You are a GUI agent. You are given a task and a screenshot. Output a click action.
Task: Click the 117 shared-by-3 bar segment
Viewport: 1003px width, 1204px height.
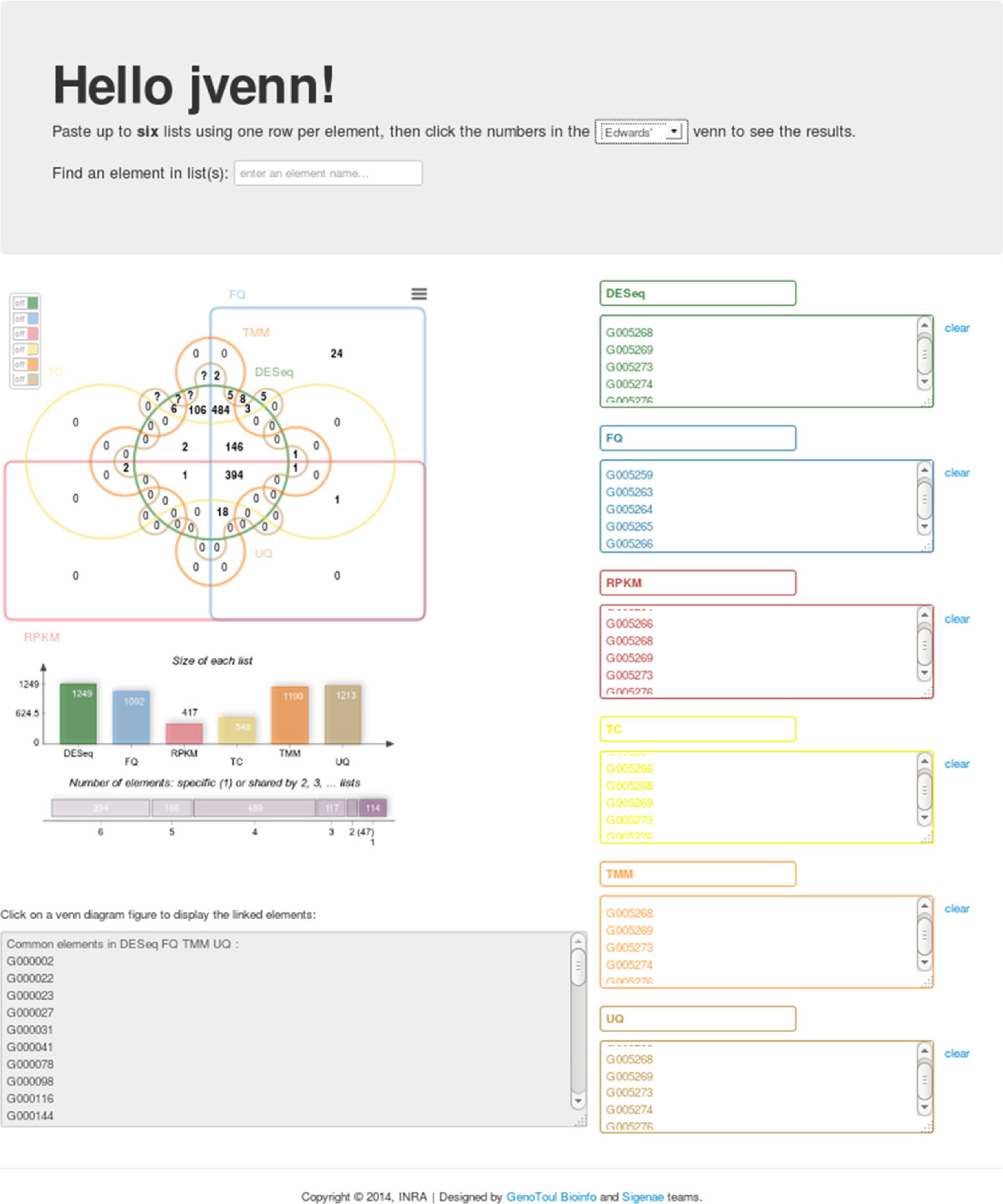tap(332, 808)
